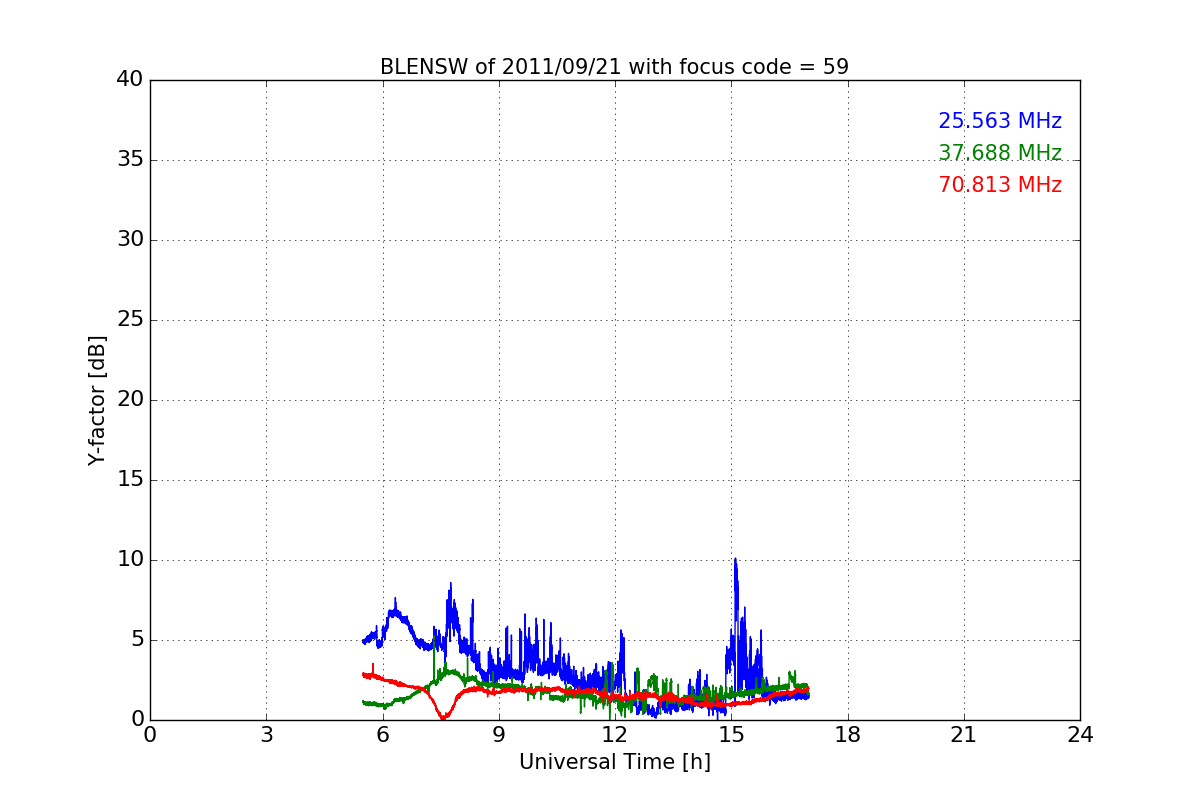The height and width of the screenshot is (800, 1200).
Task: Click the y-axis tick label 30
Action: click(130, 240)
